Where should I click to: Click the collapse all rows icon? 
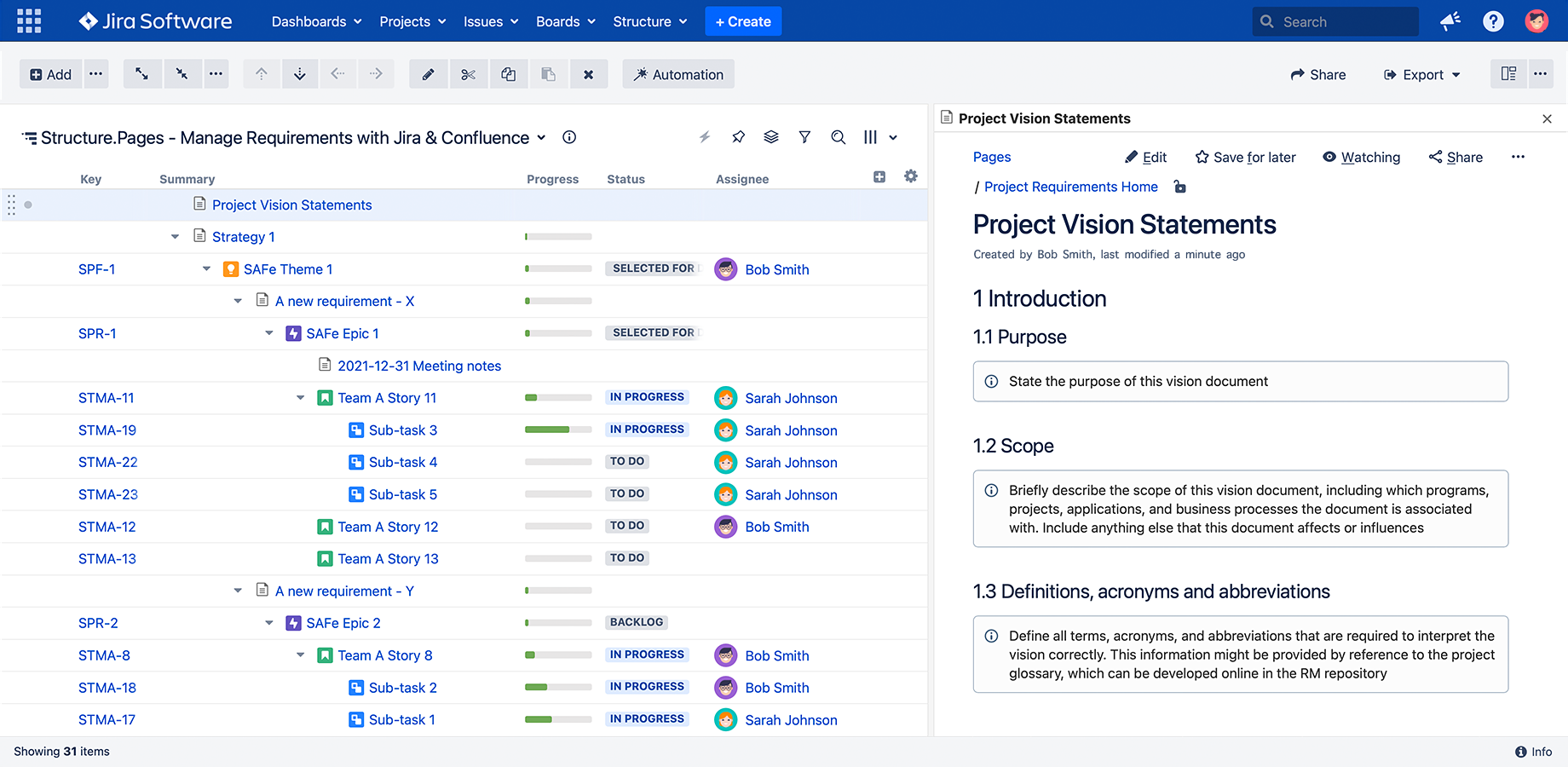(x=182, y=74)
